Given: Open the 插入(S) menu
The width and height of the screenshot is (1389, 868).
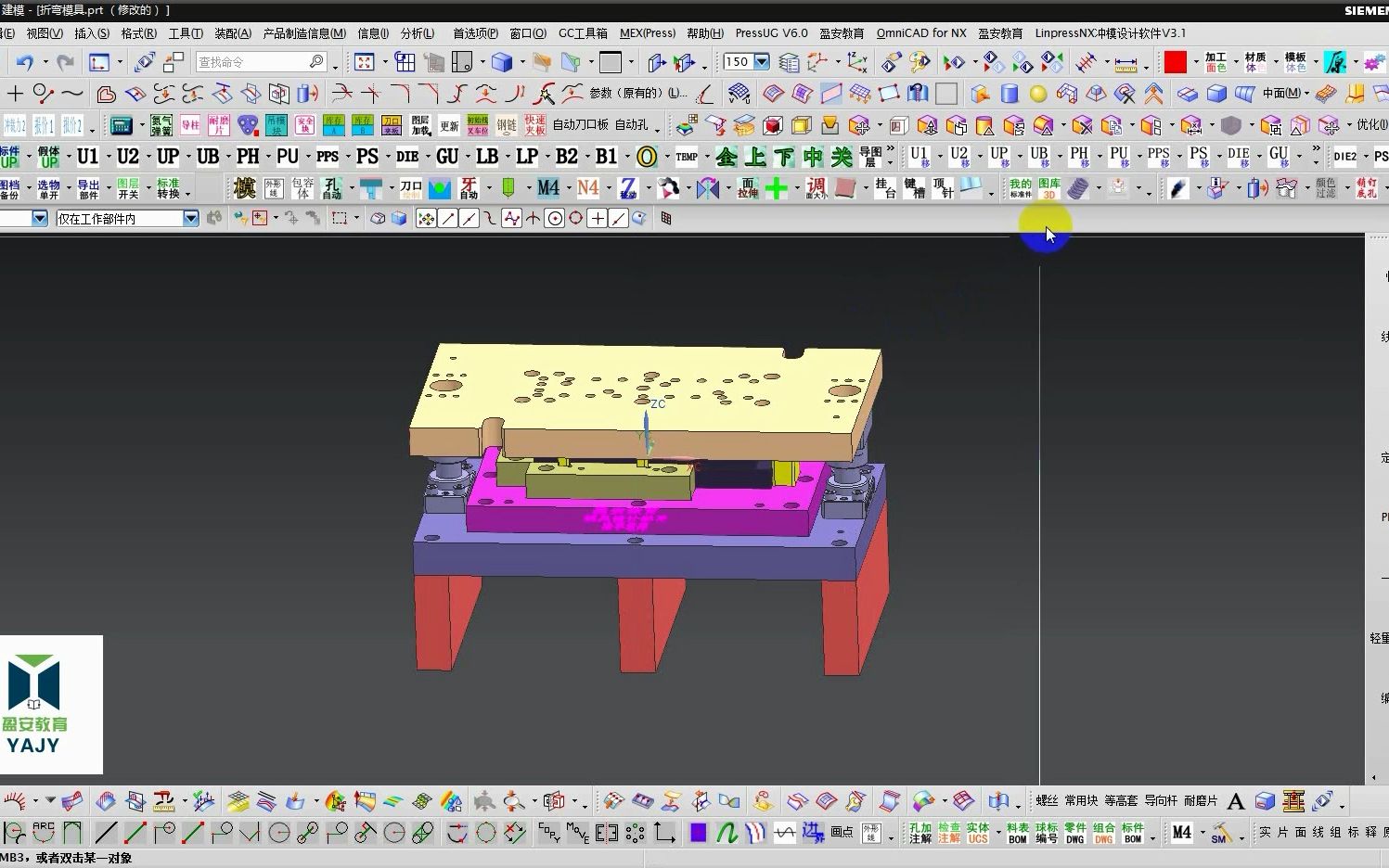Looking at the screenshot, I should [92, 33].
